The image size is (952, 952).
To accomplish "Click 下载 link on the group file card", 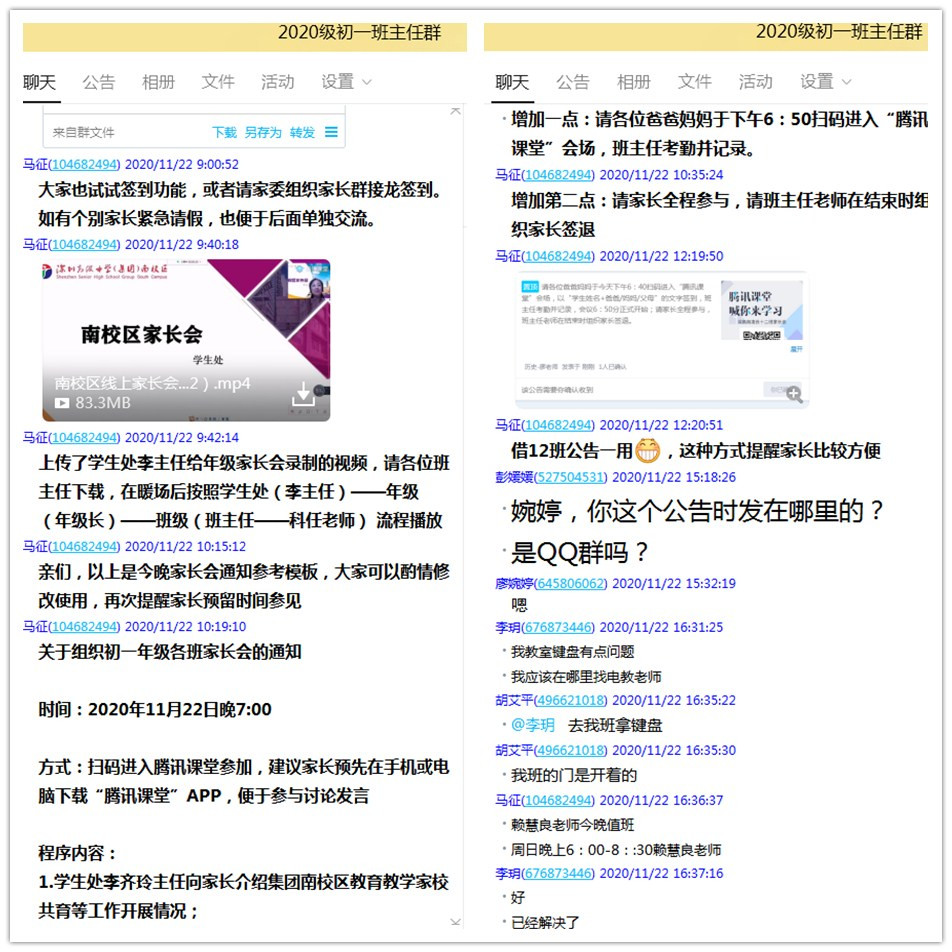I will coord(225,132).
